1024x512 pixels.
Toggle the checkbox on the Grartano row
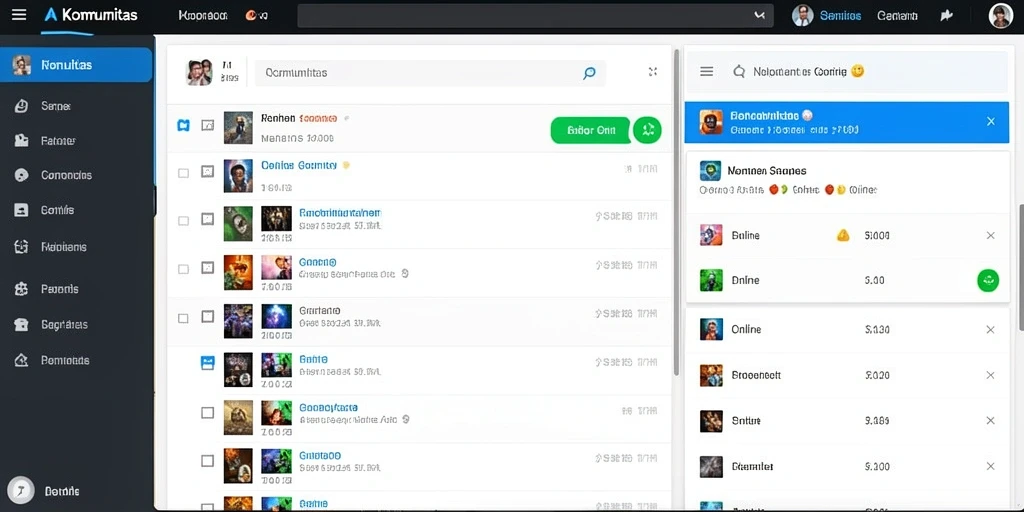coord(184,318)
